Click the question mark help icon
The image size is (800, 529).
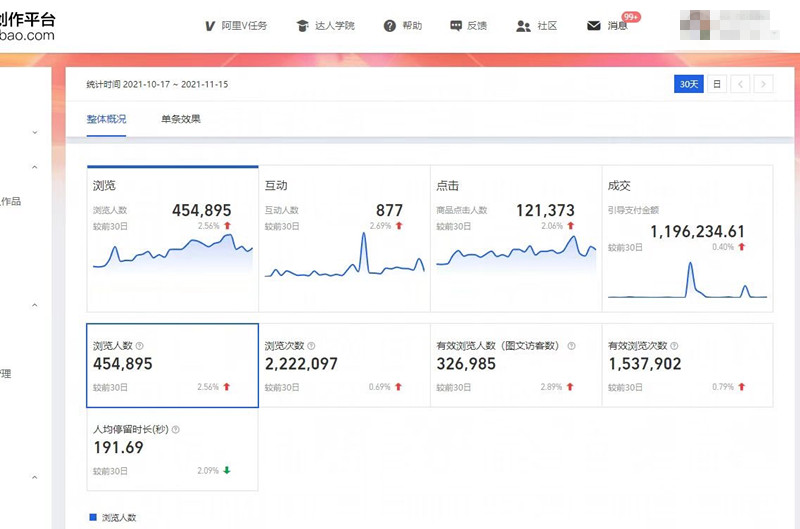[x=389, y=26]
